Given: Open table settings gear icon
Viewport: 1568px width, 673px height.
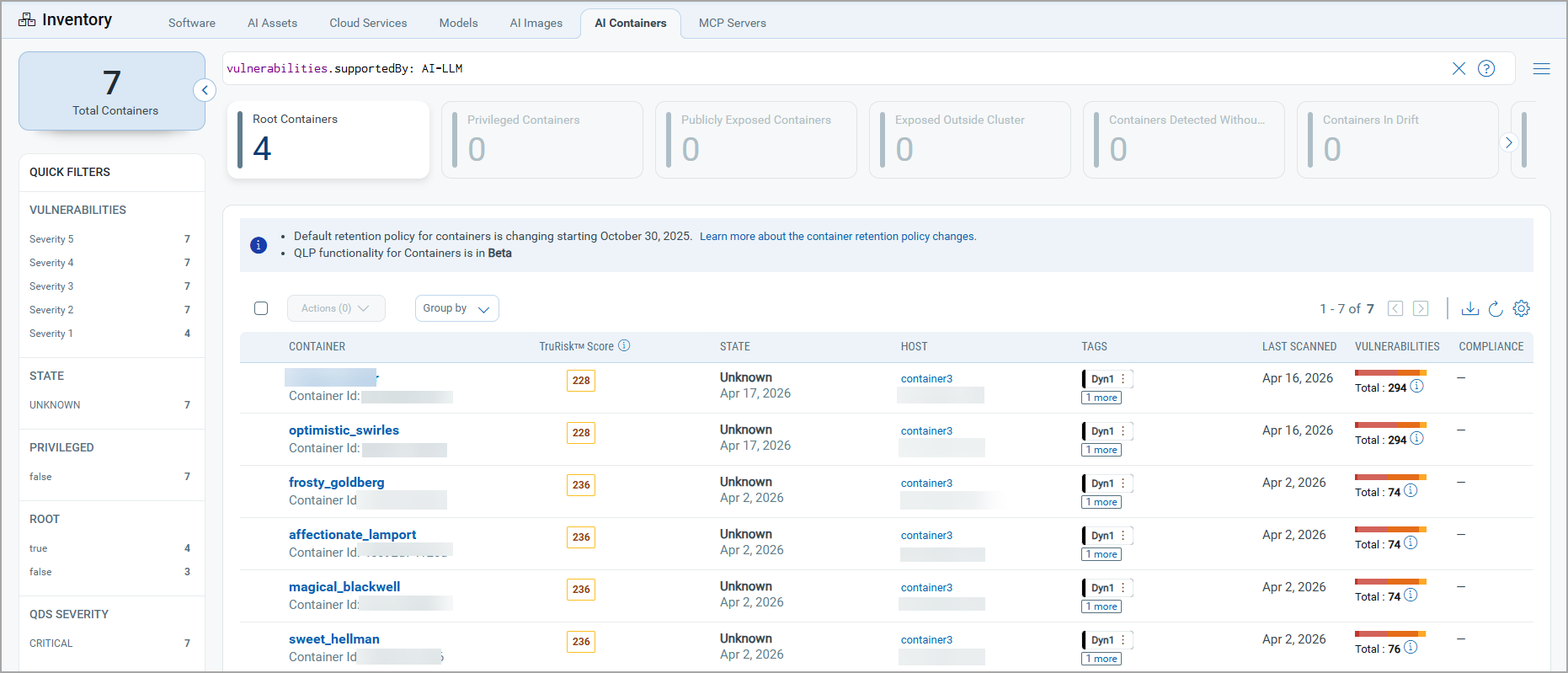Looking at the screenshot, I should 1521,308.
